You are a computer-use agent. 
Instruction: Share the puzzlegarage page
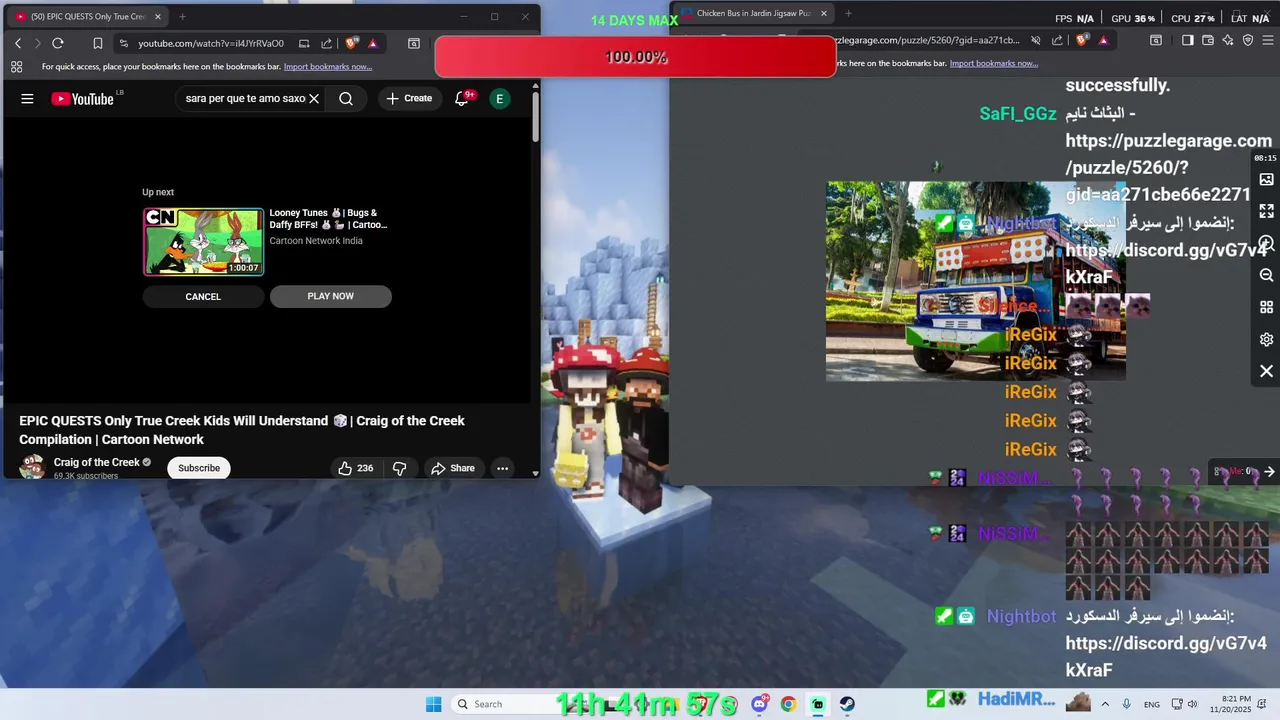(x=1058, y=40)
